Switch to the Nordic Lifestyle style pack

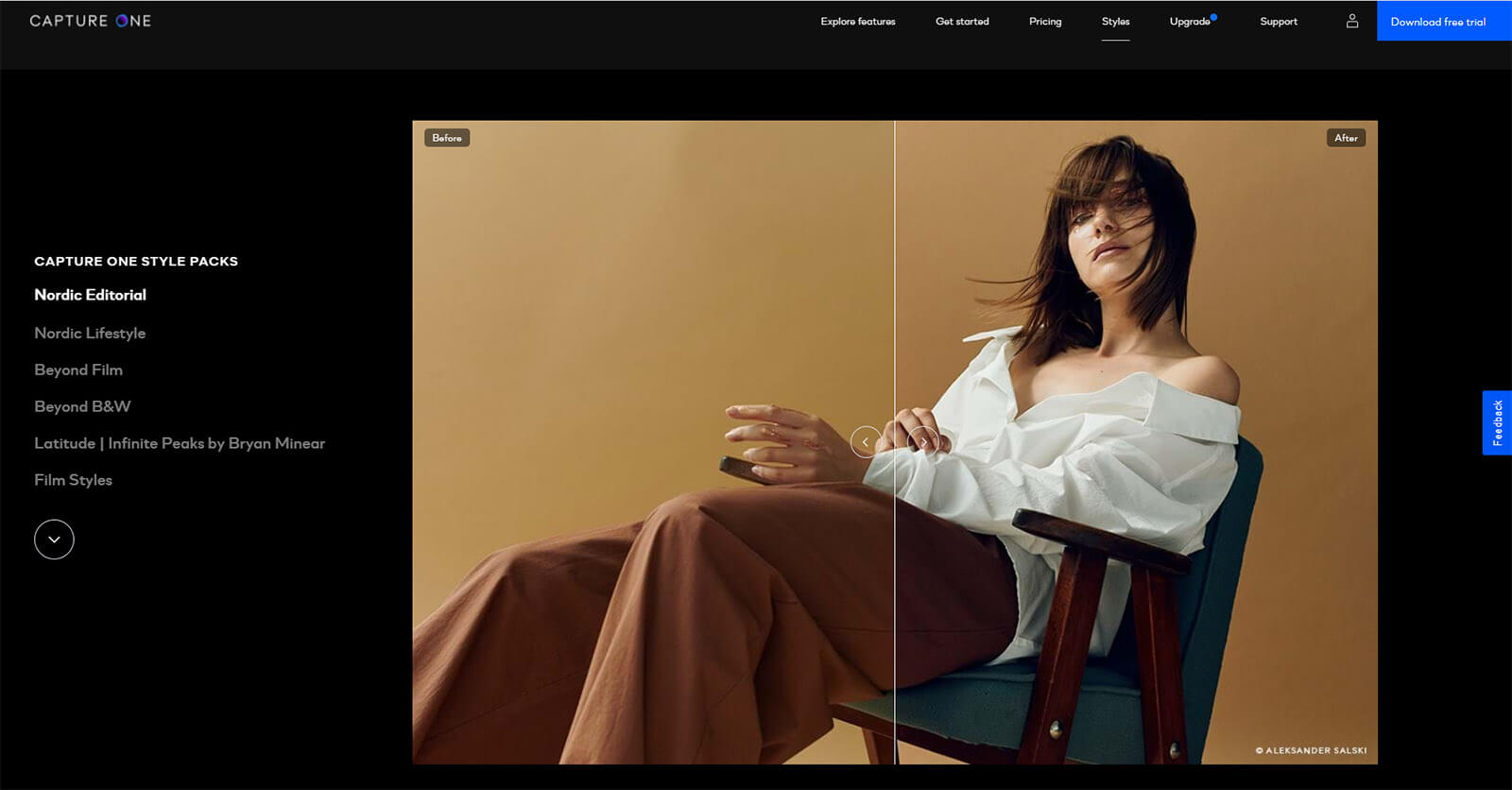(x=90, y=333)
